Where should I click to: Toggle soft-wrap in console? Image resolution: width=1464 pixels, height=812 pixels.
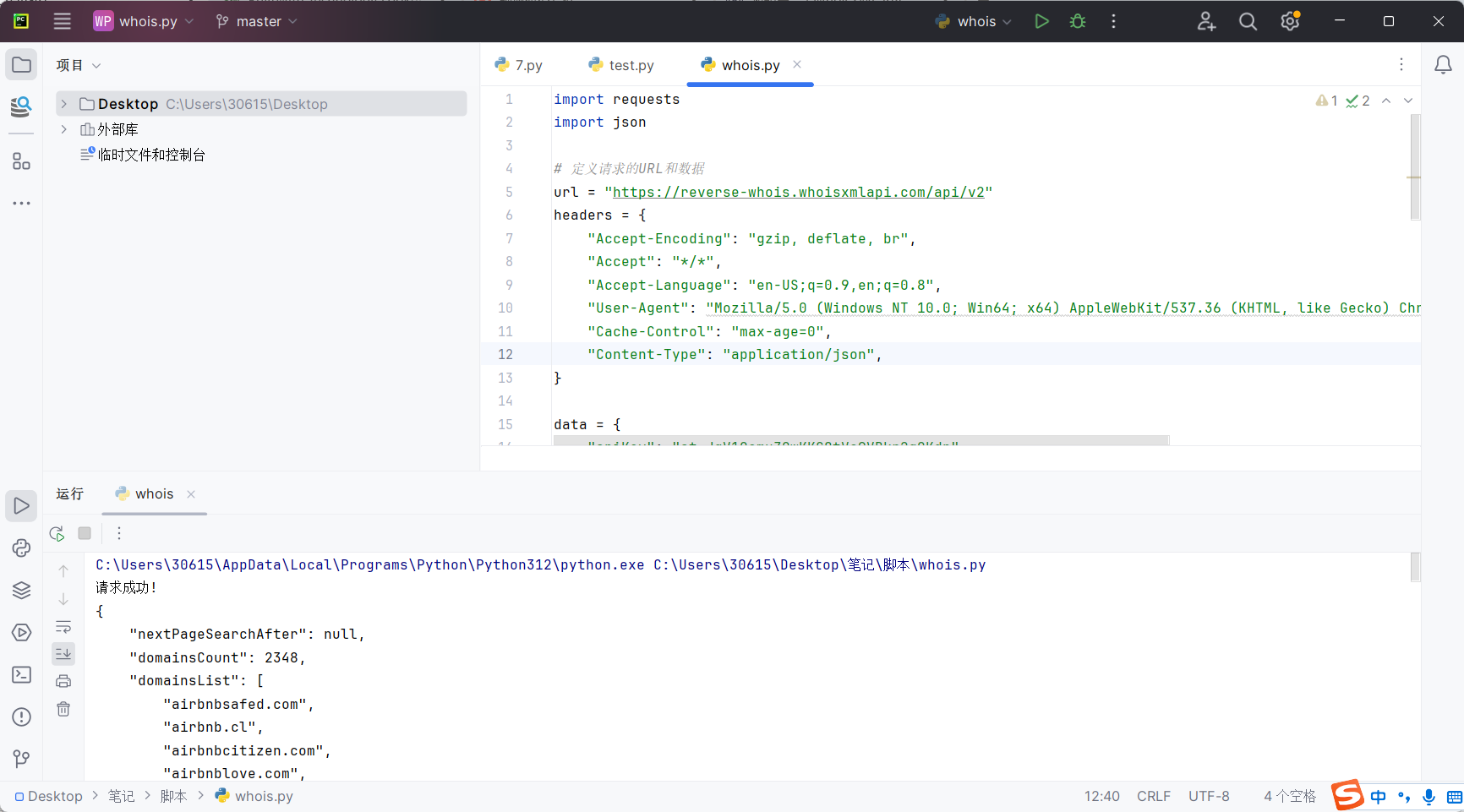coord(63,627)
